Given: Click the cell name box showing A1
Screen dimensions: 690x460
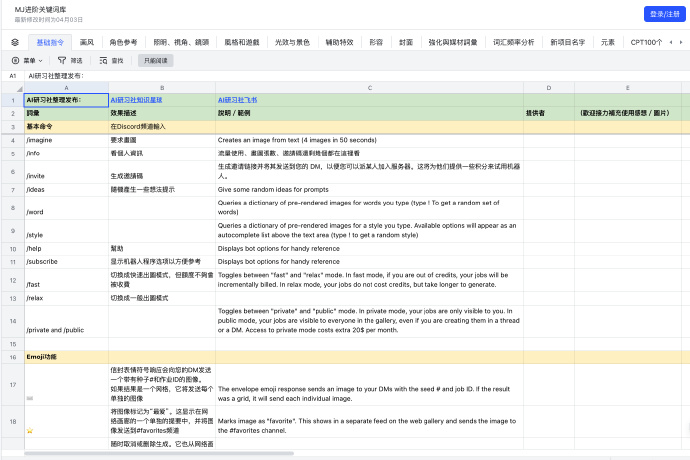Looking at the screenshot, I should pos(13,76).
